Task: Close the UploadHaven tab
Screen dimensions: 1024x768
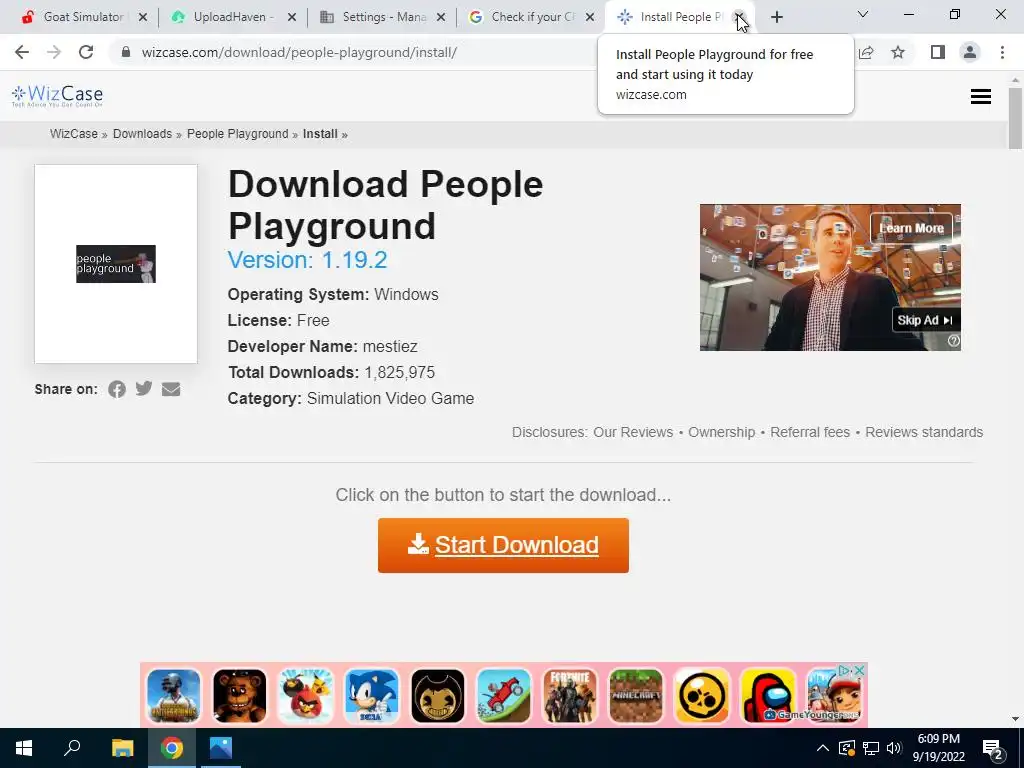Action: coord(292,17)
